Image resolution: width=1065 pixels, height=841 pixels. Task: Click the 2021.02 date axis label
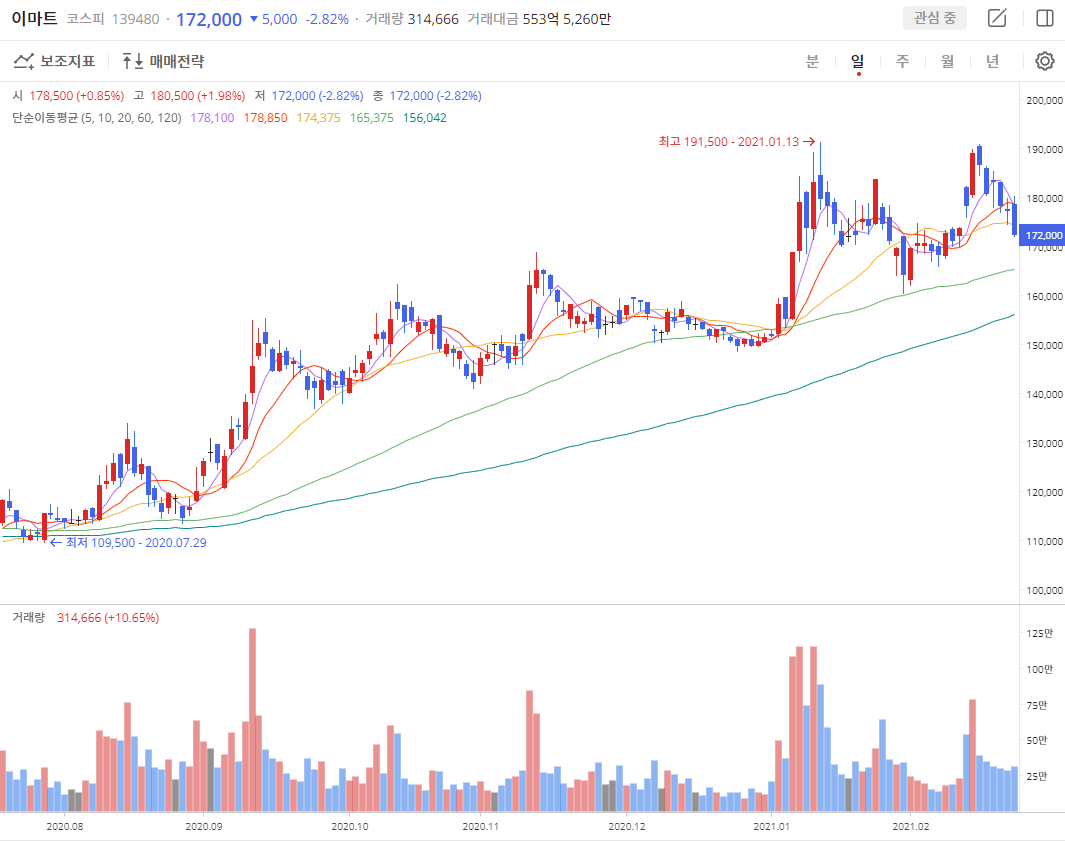point(911,826)
